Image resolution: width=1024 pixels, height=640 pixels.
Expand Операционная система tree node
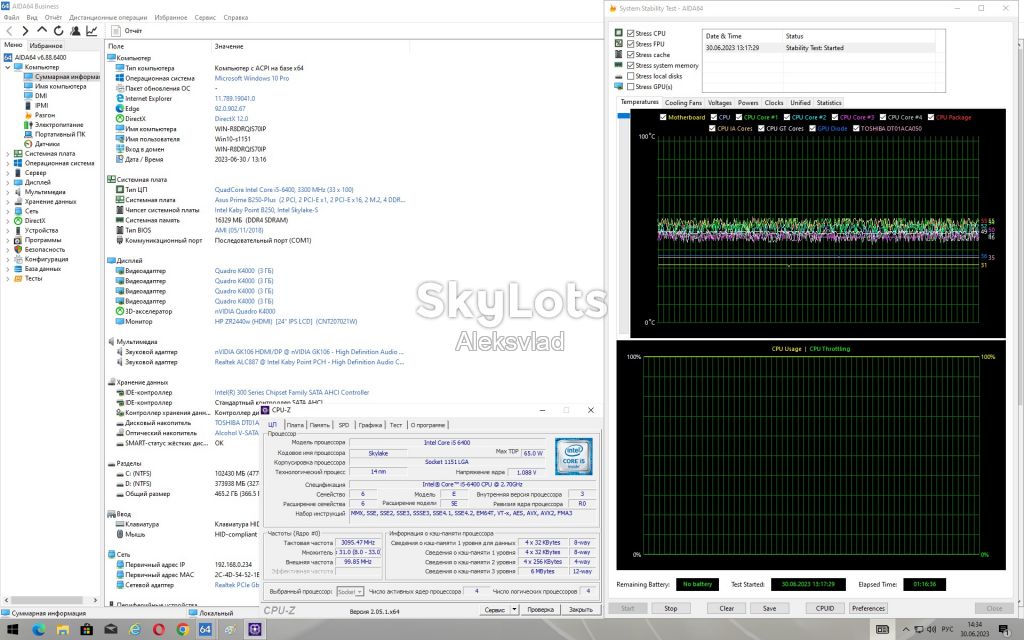coord(7,163)
